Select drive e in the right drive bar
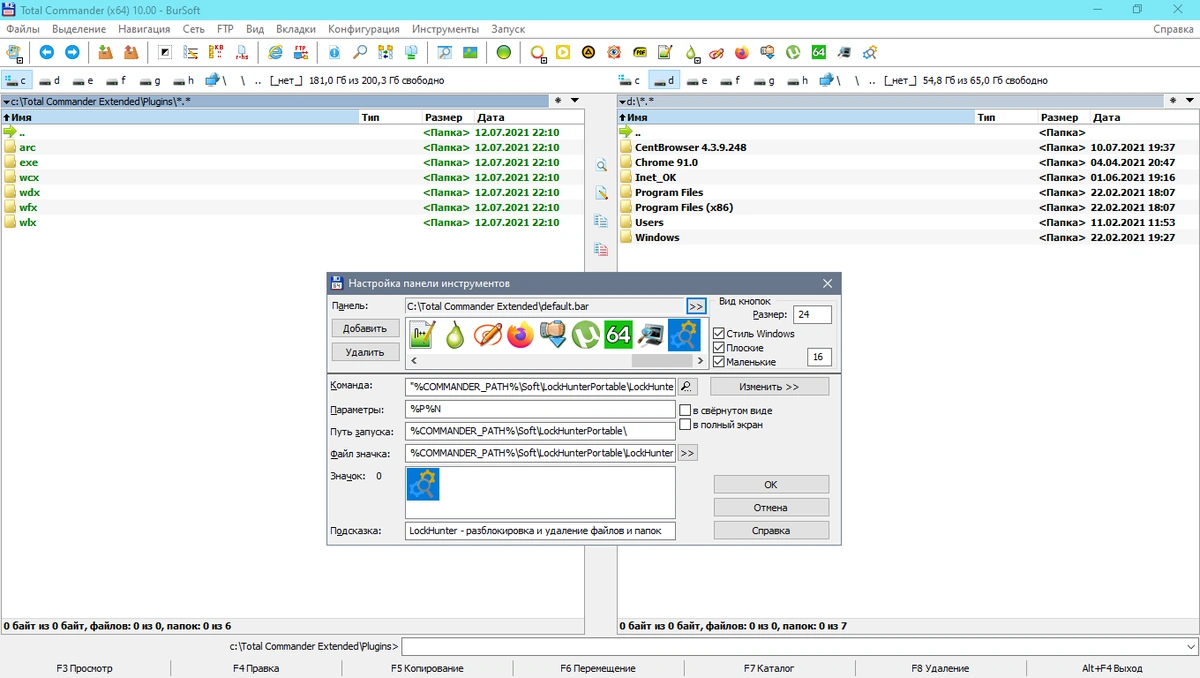Viewport: 1200px width, 678px height. [x=696, y=80]
